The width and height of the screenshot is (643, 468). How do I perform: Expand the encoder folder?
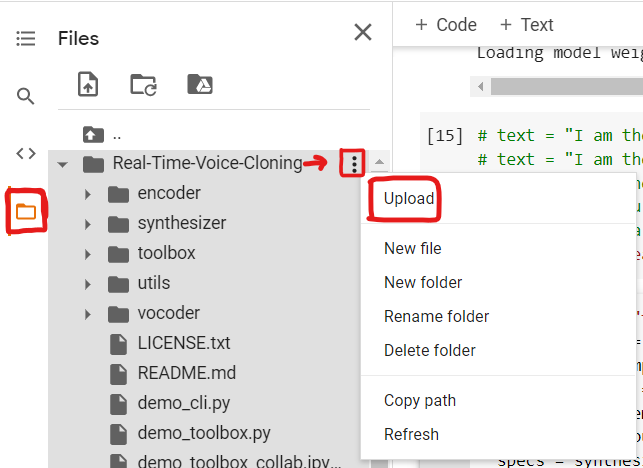click(87, 194)
